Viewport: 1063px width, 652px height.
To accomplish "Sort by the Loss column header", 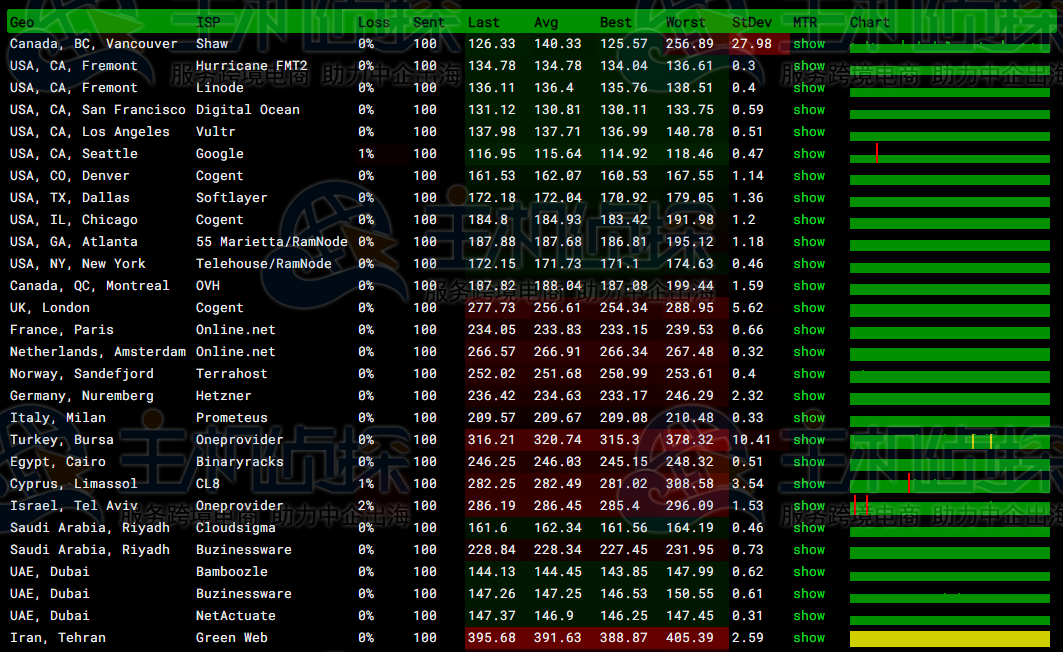I will pos(374,22).
